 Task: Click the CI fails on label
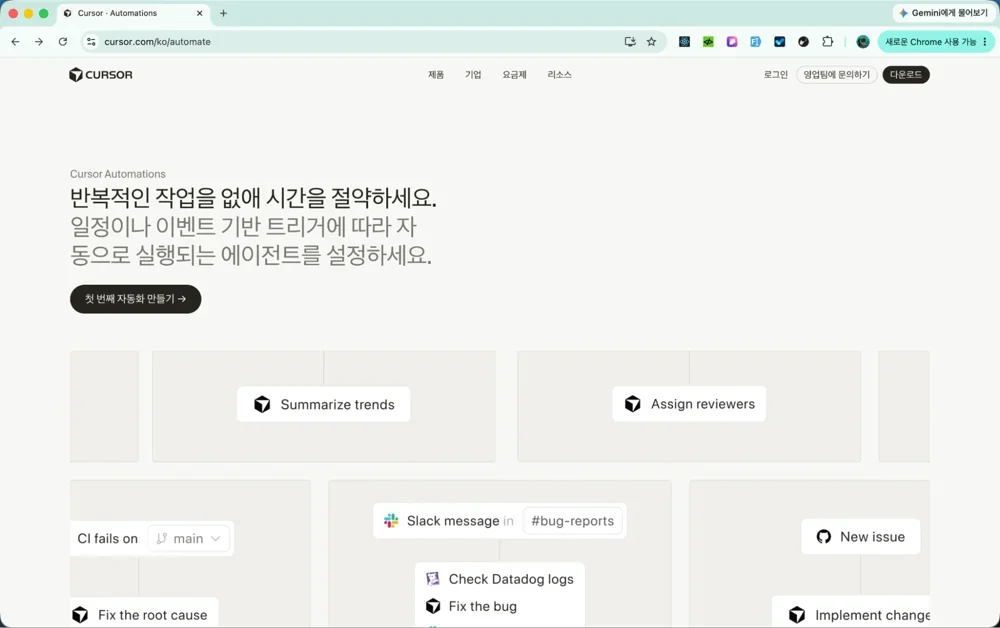[108, 539]
